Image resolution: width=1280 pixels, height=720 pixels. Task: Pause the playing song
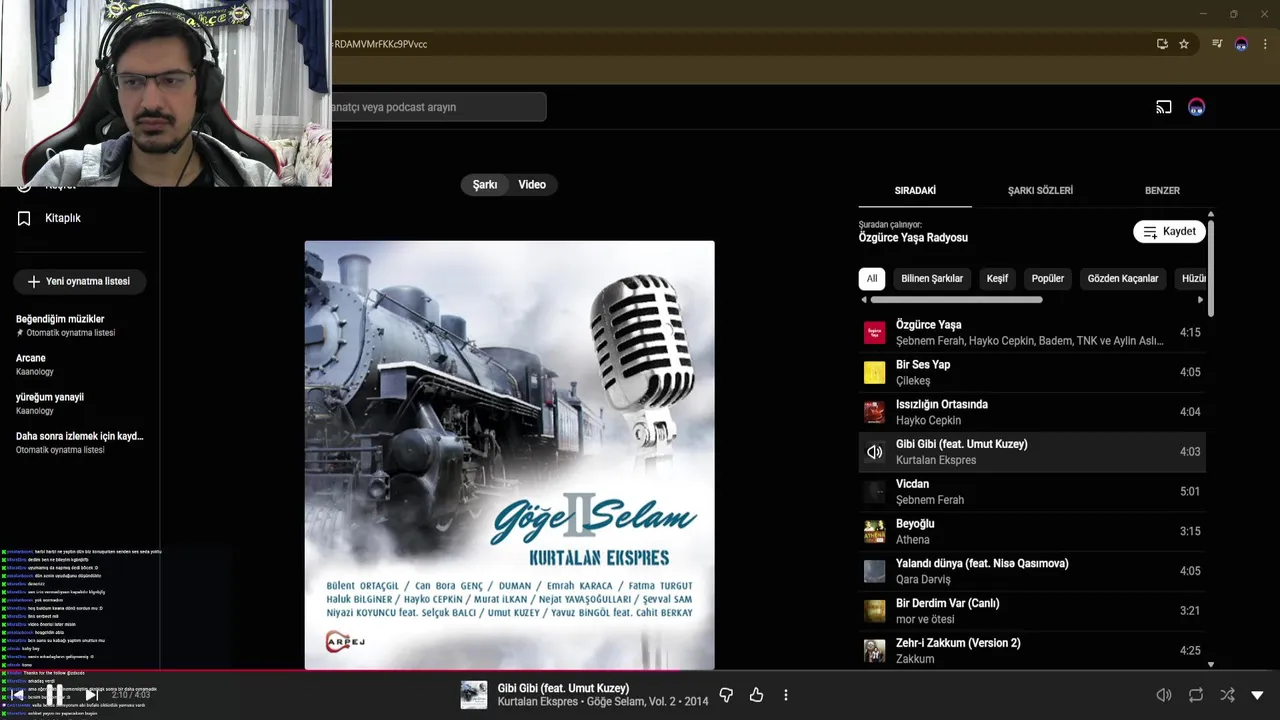[54, 694]
